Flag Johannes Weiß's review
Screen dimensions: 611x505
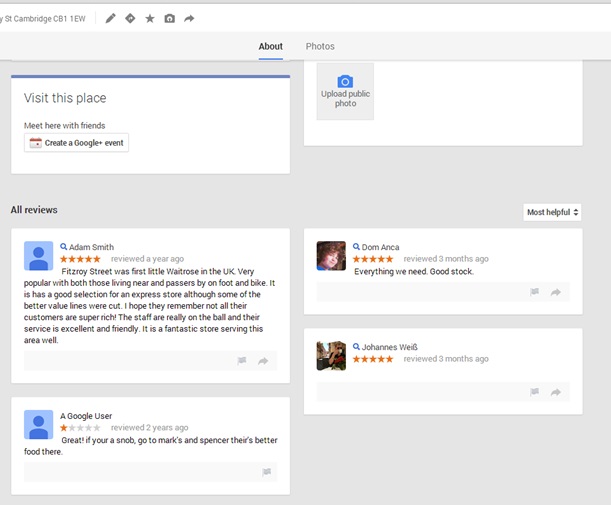click(535, 392)
